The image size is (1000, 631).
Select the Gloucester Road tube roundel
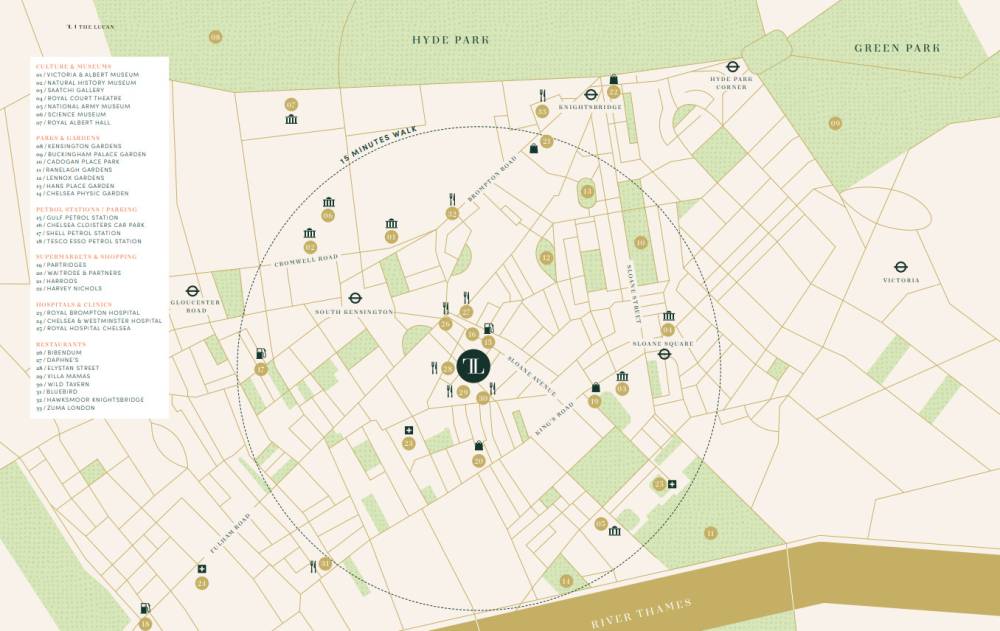click(193, 291)
